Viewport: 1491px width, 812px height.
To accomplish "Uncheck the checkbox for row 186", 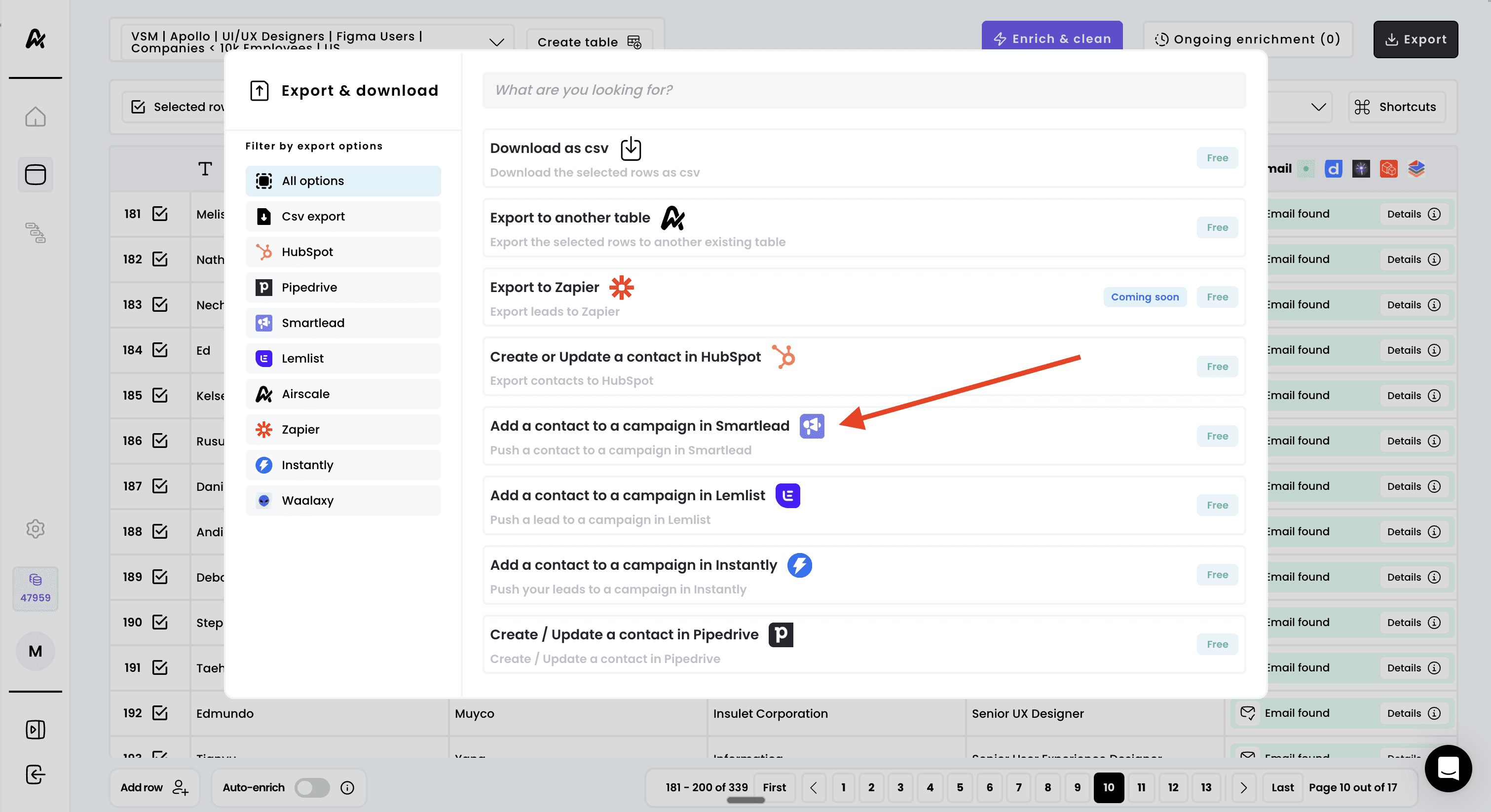I will (160, 441).
